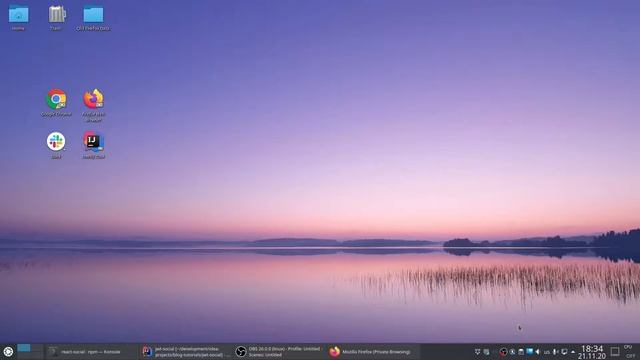Expand hidden system tray icons arrow

(x=573, y=352)
